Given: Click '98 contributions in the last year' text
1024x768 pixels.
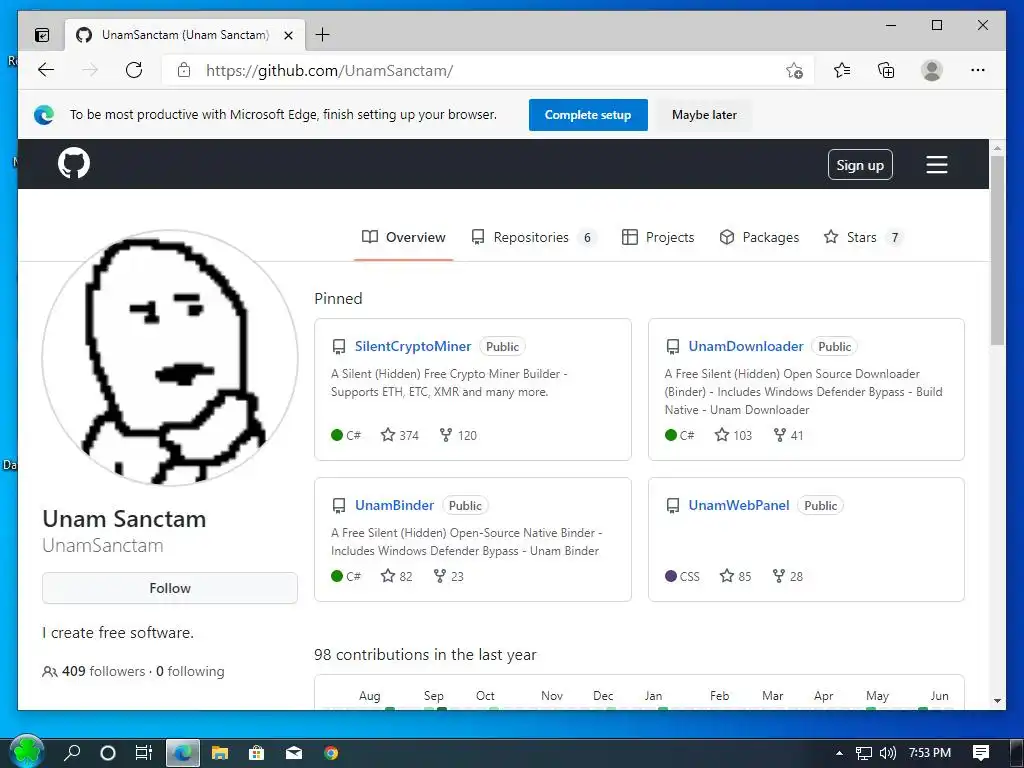Looking at the screenshot, I should [x=425, y=654].
